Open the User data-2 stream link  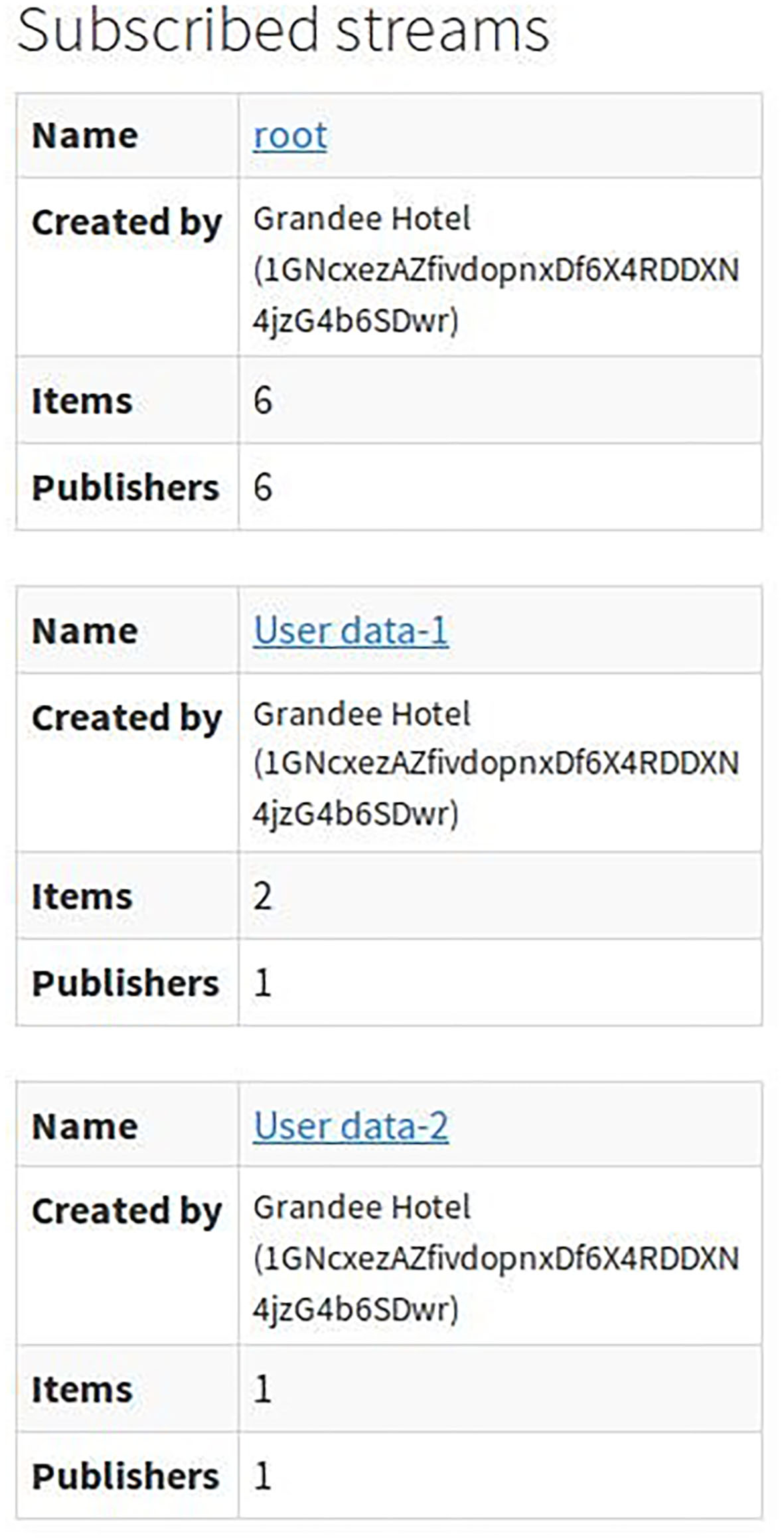351,1126
